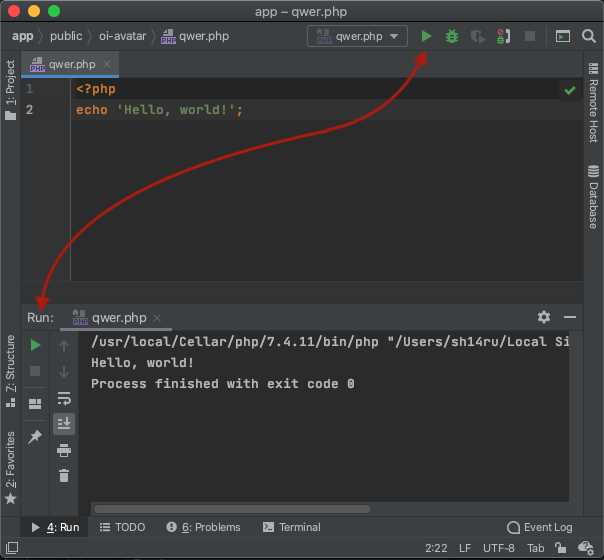This screenshot has width=604, height=560.
Task: Click the 2:22 cursor position in status bar
Action: pos(436,548)
